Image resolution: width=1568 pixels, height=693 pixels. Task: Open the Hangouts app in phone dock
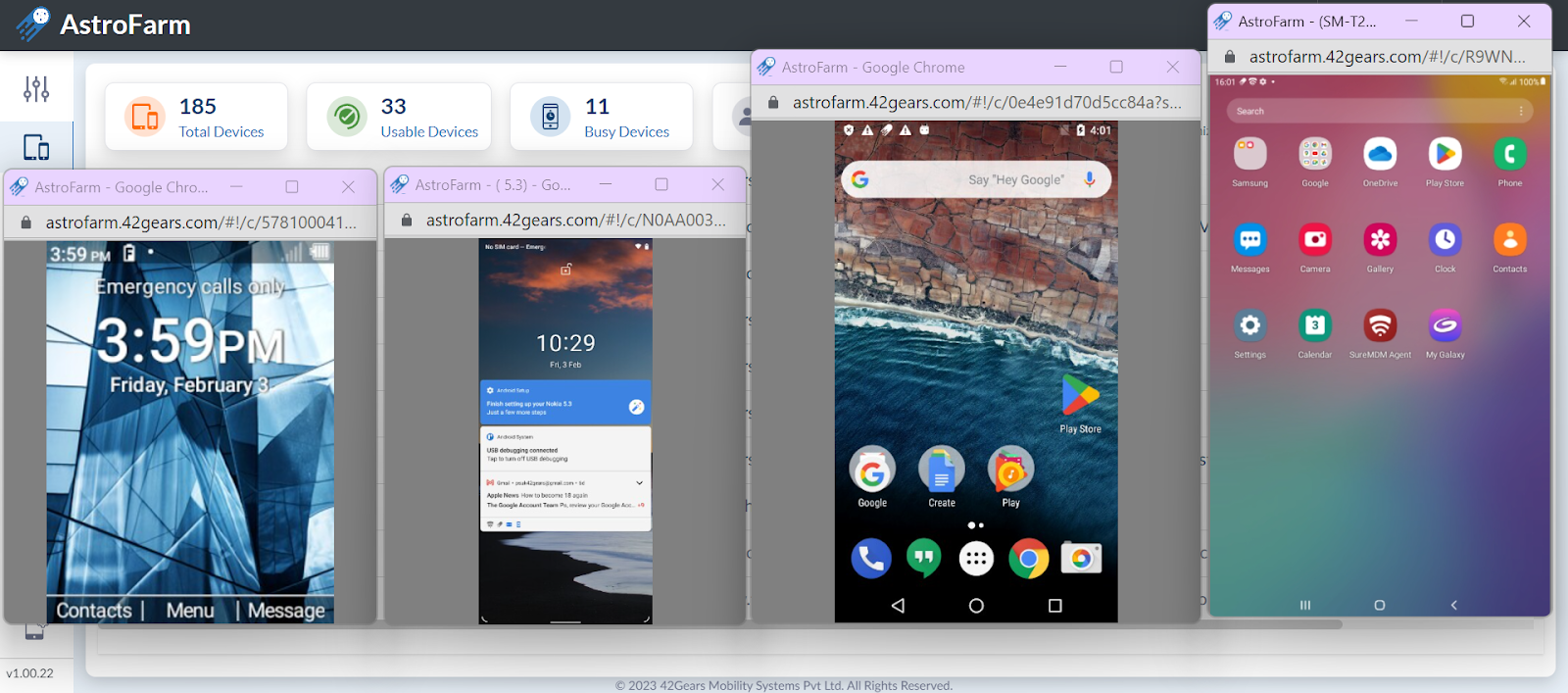tap(923, 559)
